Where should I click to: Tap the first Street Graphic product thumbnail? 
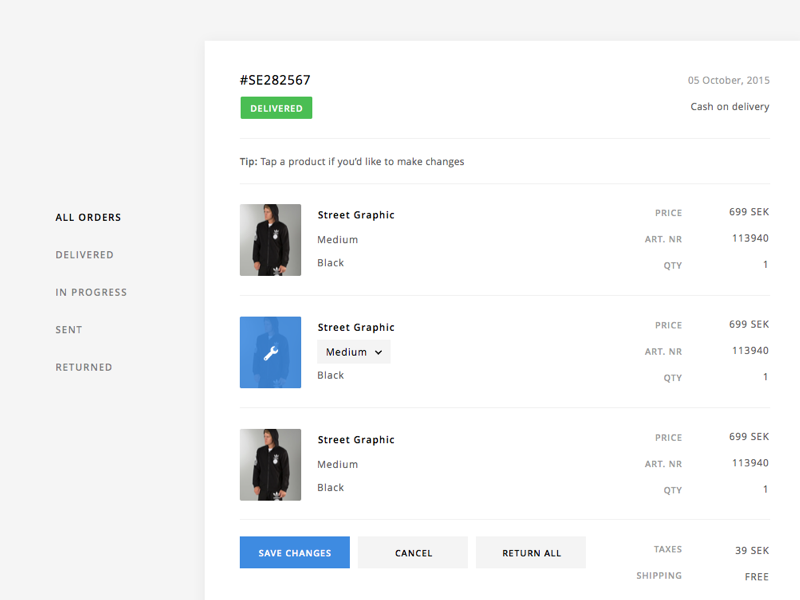point(270,240)
